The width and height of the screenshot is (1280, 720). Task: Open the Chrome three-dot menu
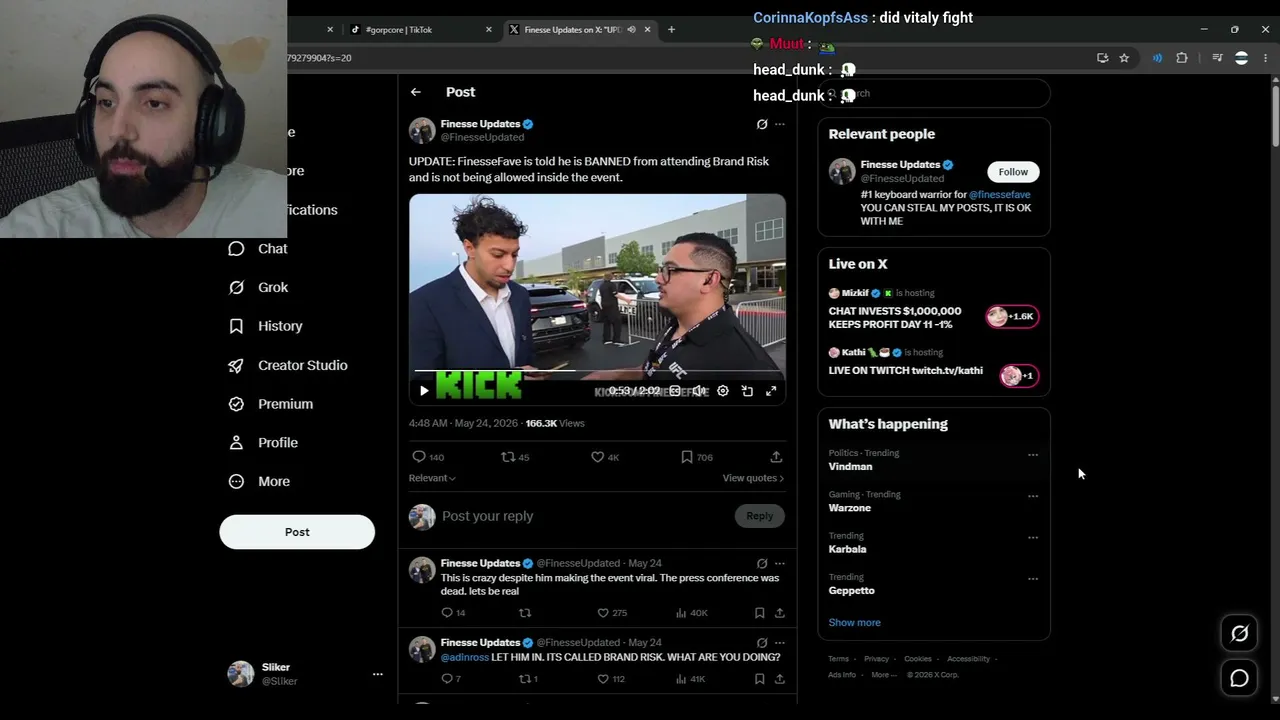pyautogui.click(x=1266, y=58)
